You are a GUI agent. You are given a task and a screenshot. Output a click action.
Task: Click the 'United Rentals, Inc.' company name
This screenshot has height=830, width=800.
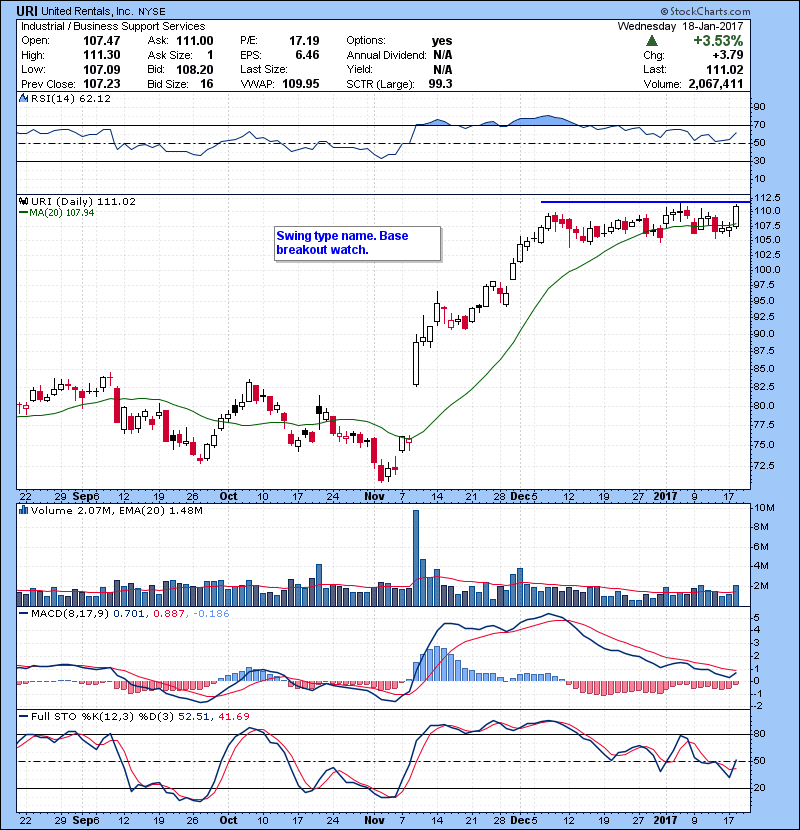[87, 11]
